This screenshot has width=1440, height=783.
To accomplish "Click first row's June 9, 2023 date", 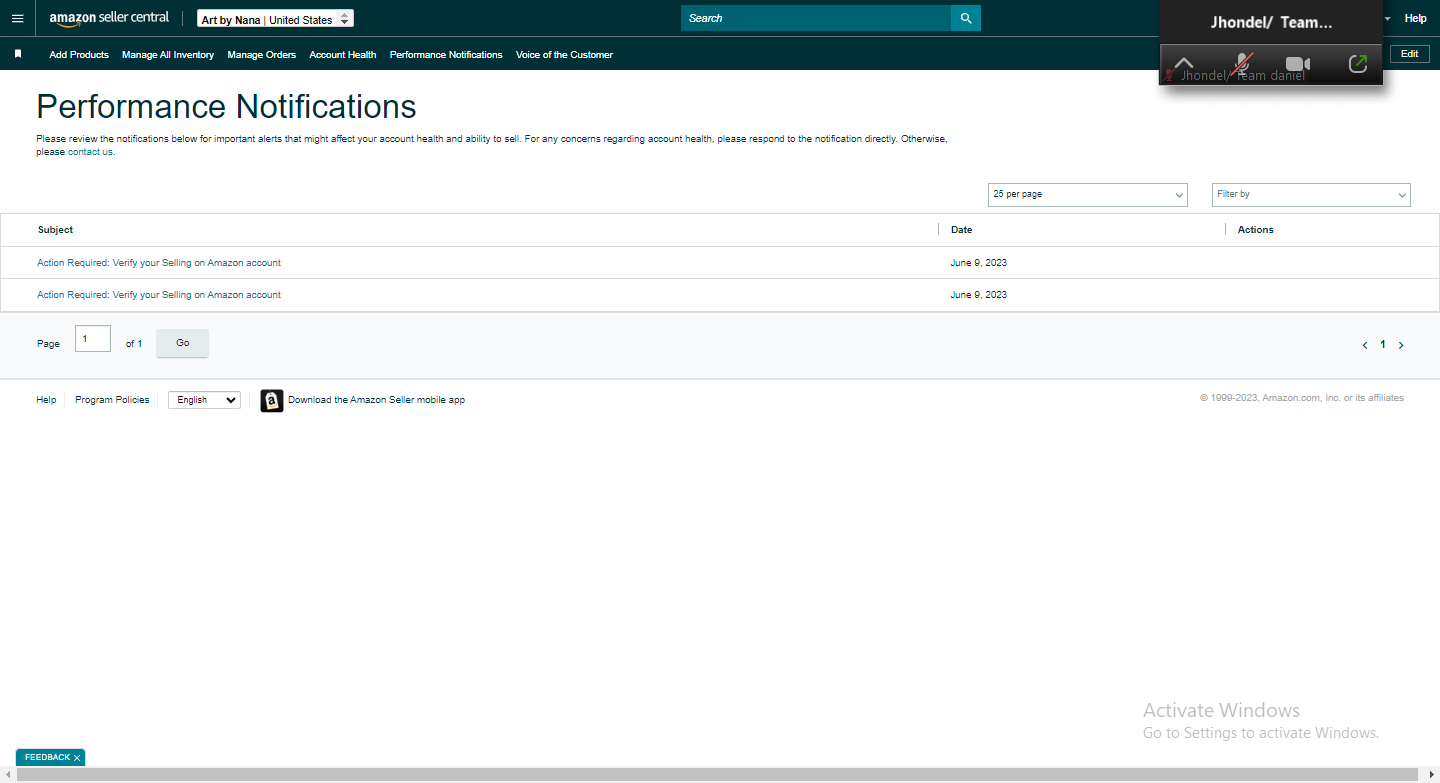I will click(979, 263).
